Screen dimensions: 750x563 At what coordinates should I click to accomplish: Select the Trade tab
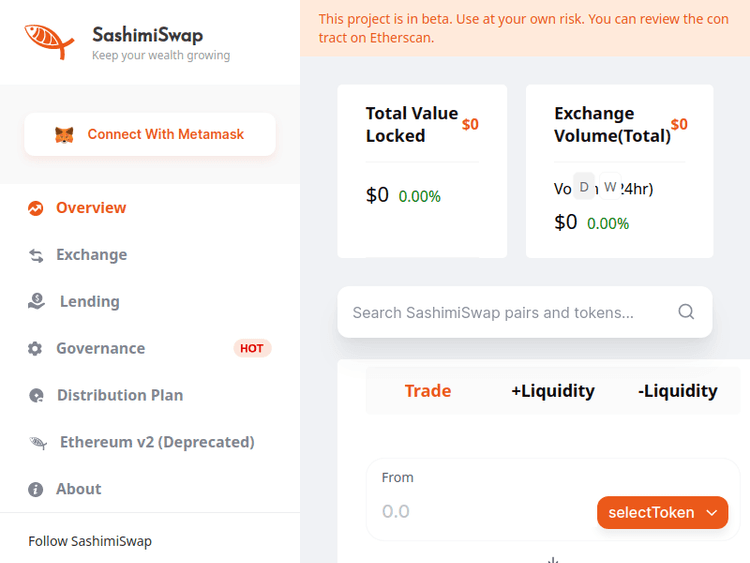428,391
